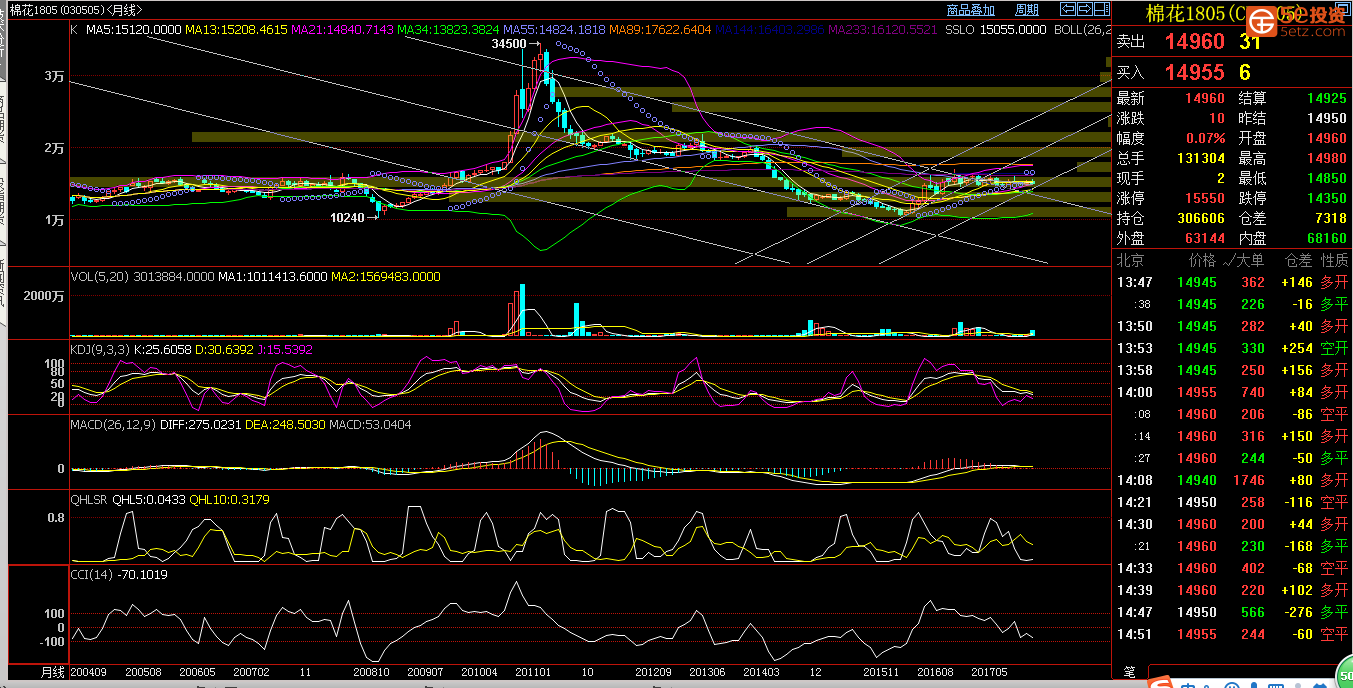Click the MA34:13823.3824 indicator label
Viewport: 1353px width, 688px height.
pyautogui.click(x=448, y=30)
